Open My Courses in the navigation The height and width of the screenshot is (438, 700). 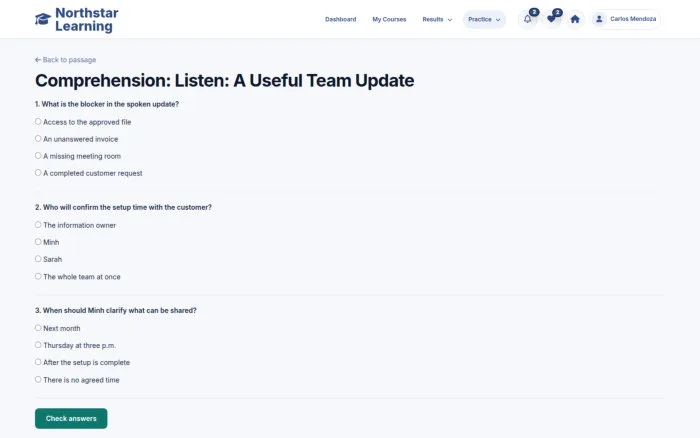click(x=389, y=19)
